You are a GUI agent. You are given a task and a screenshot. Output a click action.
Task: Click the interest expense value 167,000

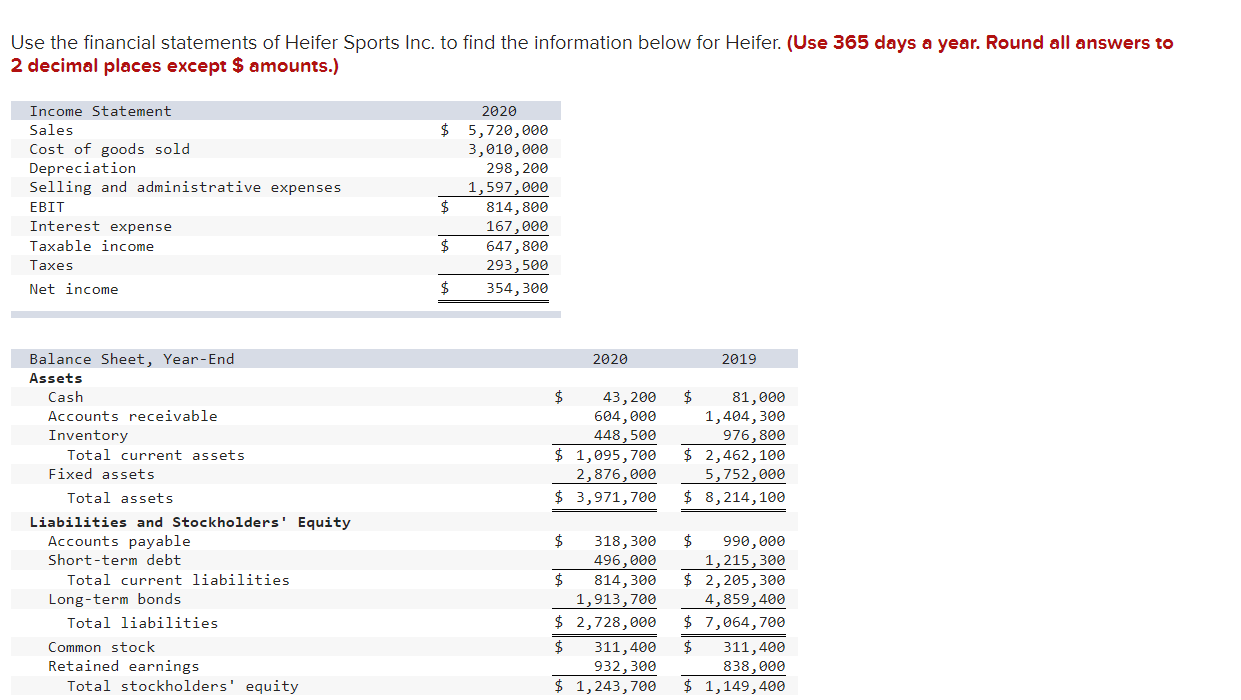coord(517,227)
